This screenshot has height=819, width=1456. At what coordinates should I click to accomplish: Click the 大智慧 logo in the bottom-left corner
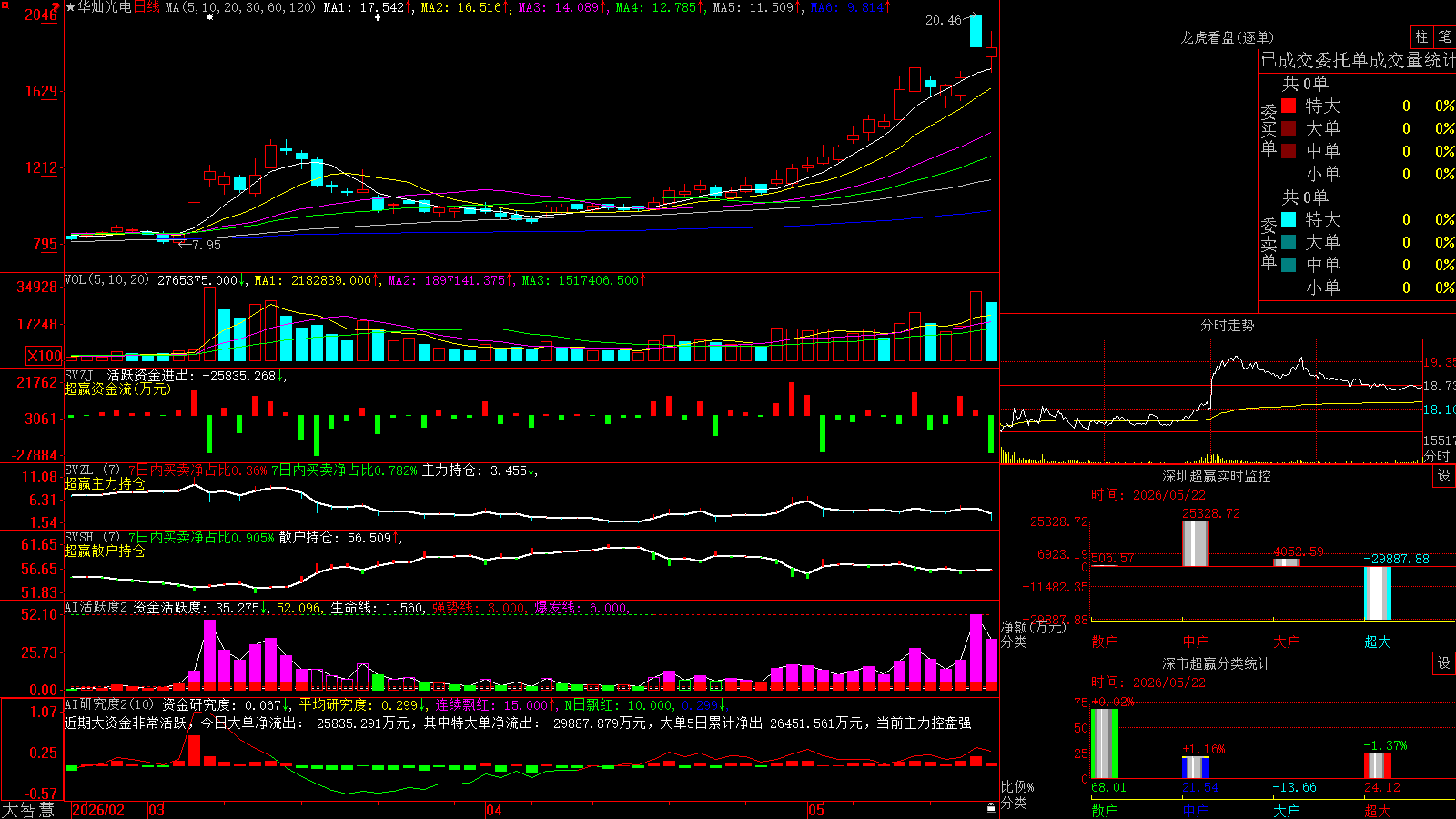[28, 810]
